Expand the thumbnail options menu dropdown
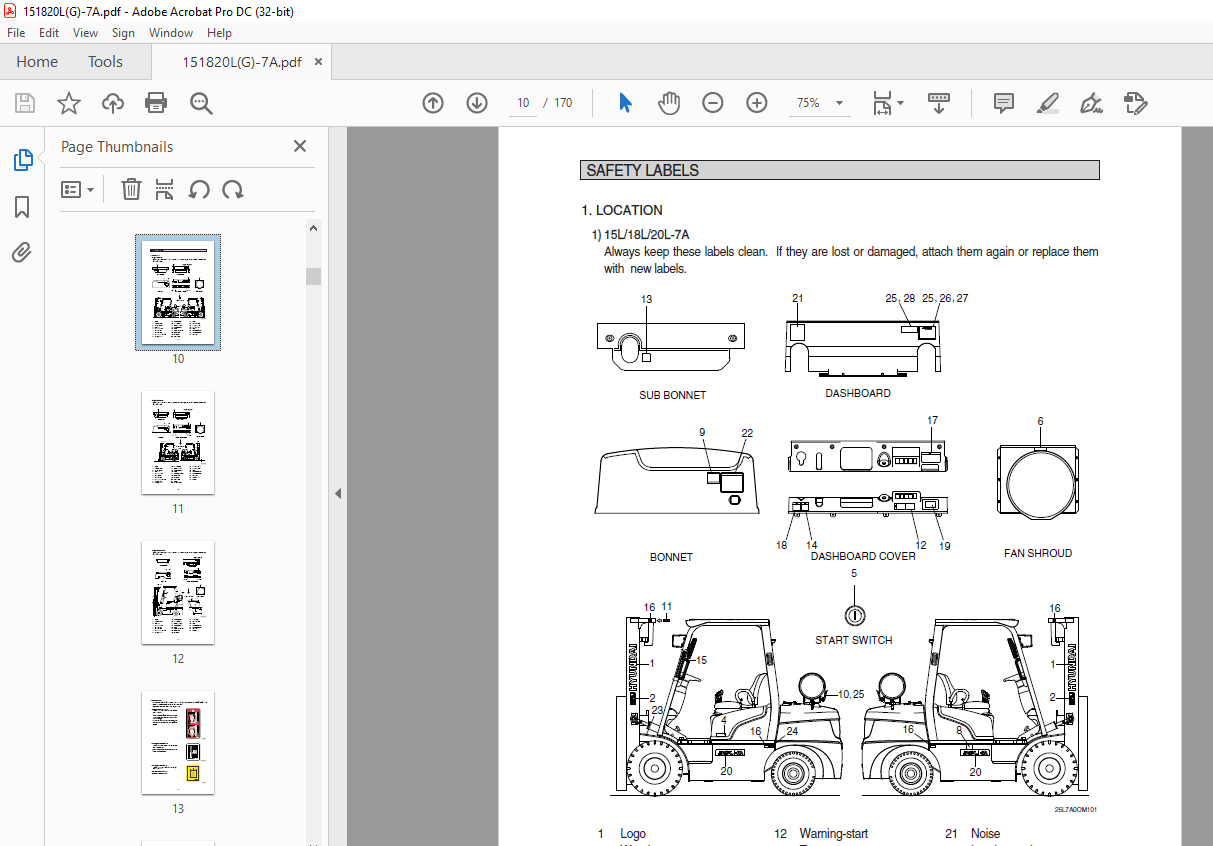 click(x=77, y=189)
